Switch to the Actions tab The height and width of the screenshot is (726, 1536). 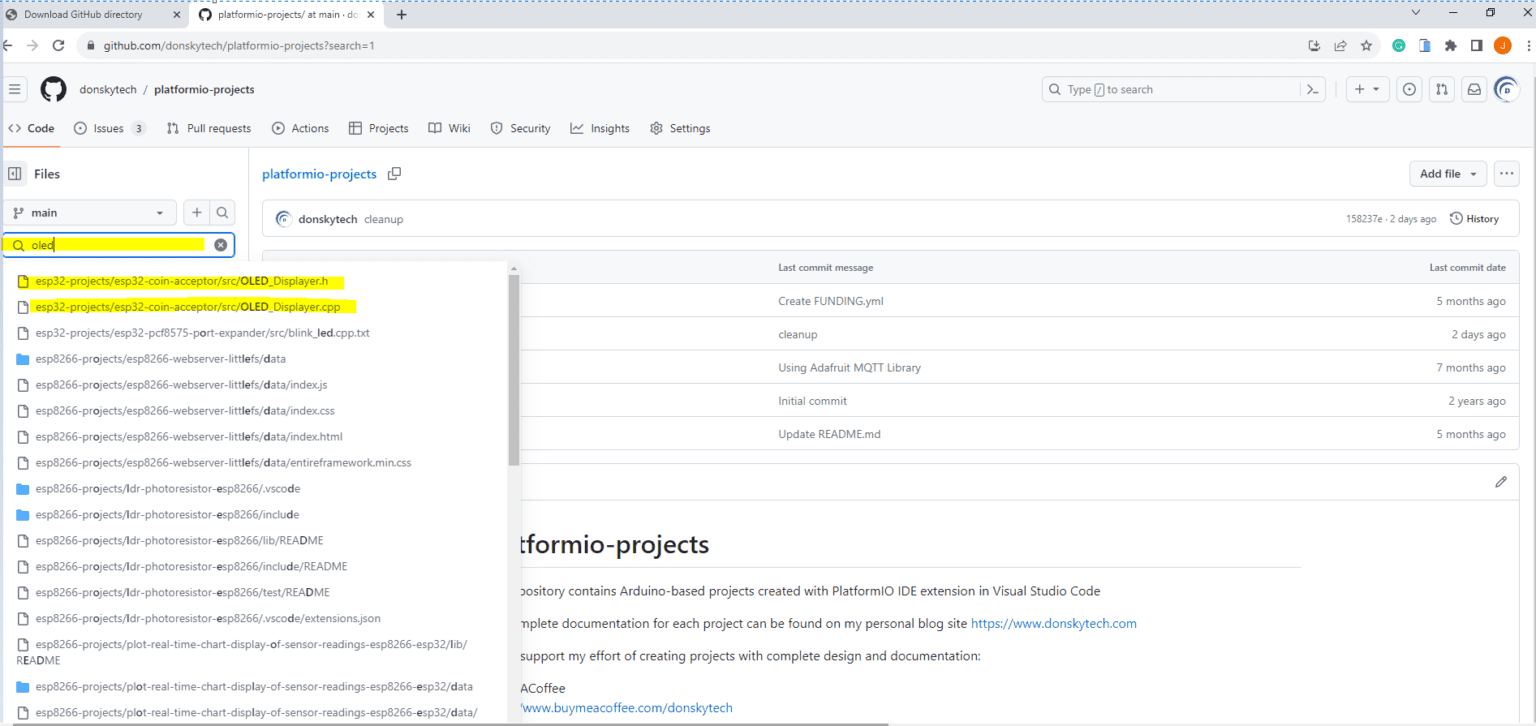pos(300,128)
